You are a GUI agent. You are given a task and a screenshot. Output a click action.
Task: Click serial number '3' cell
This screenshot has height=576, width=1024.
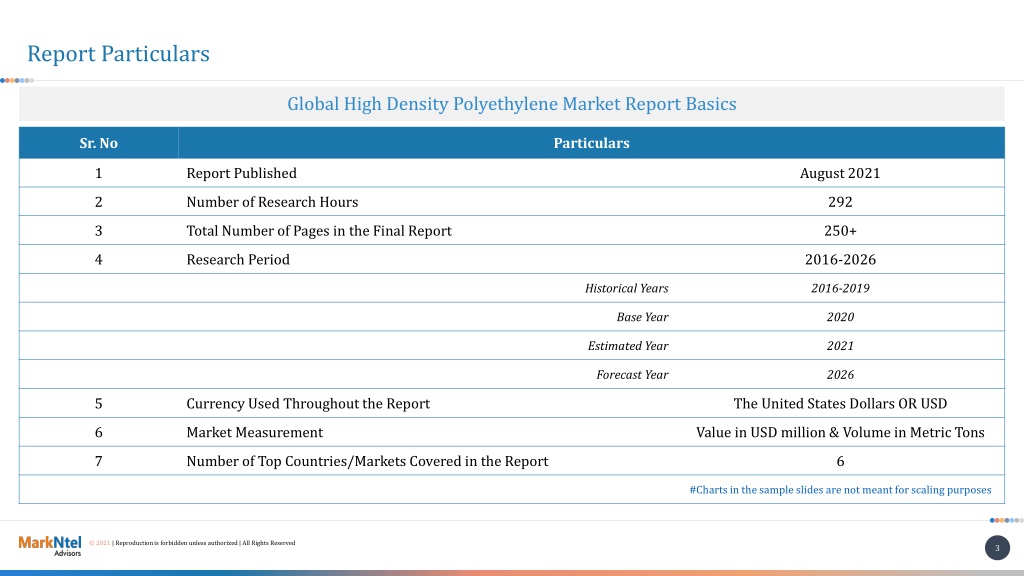(x=99, y=231)
